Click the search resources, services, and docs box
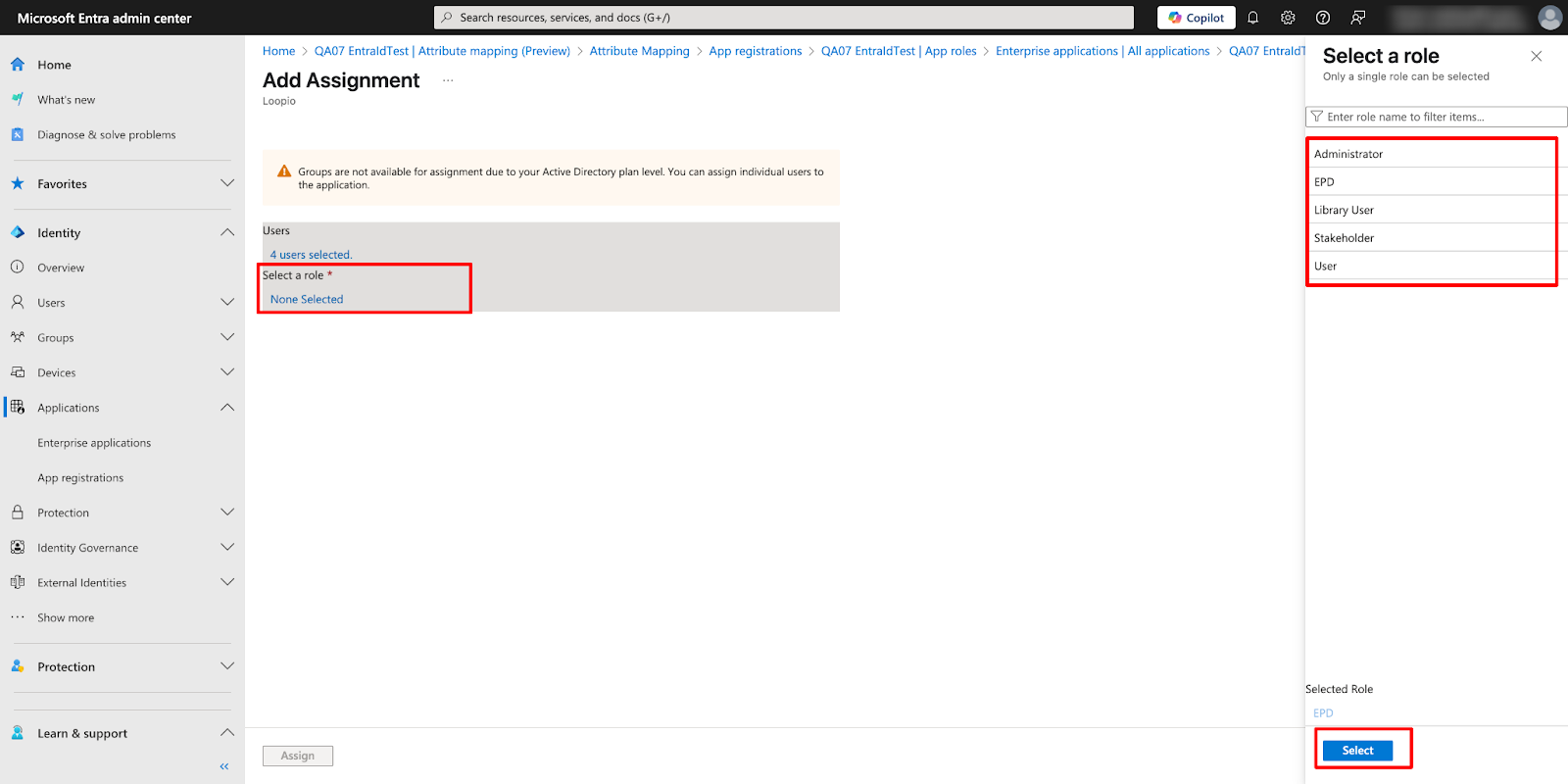Viewport: 1568px width, 784px height. coord(784,18)
